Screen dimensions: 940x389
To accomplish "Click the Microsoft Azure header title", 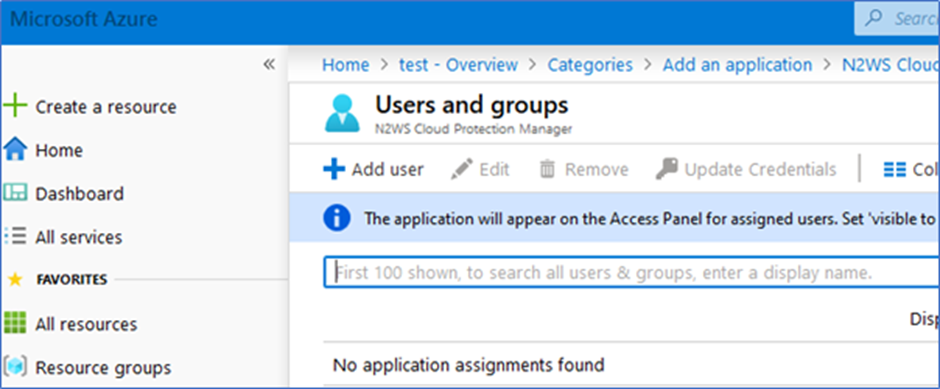I will [84, 19].
